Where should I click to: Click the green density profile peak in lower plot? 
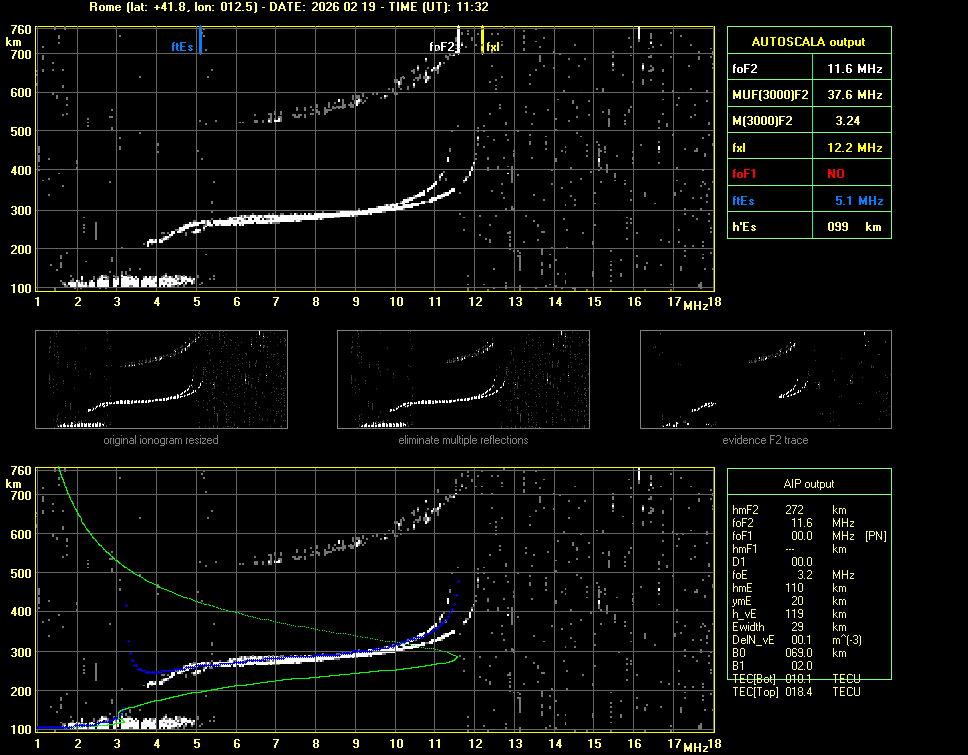[x=455, y=657]
